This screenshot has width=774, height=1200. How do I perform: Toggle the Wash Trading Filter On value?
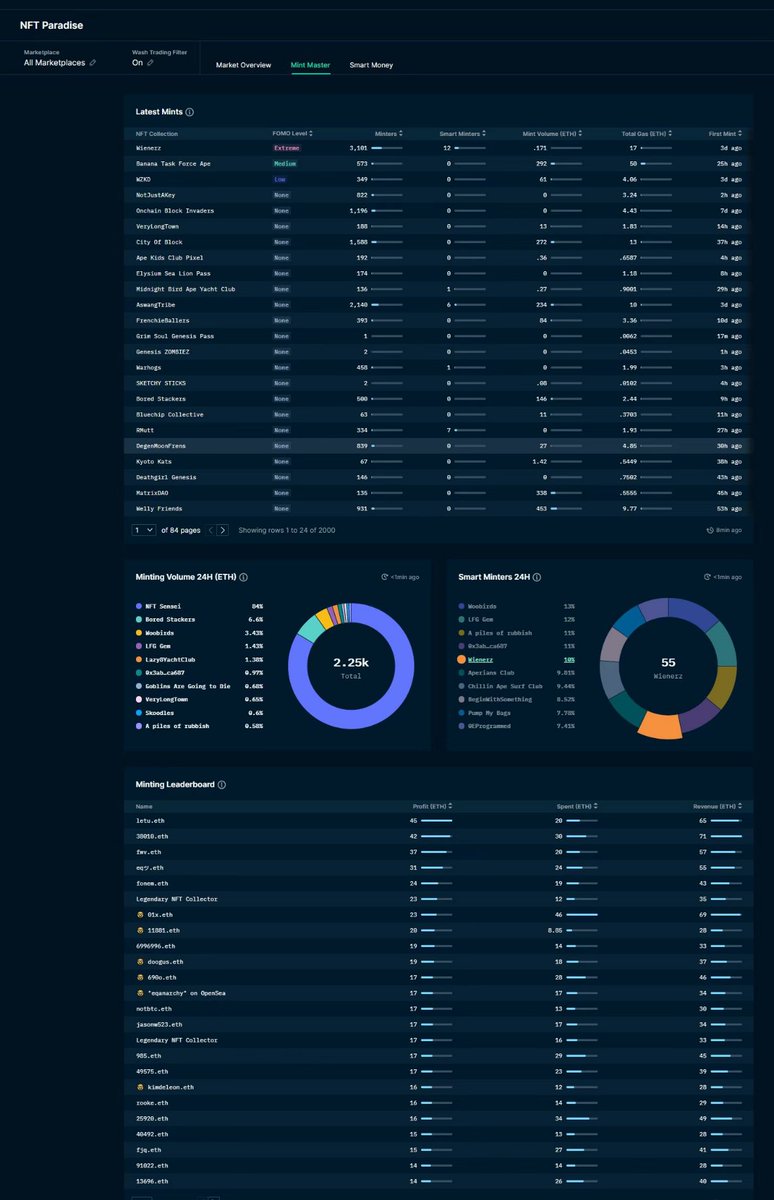(x=137, y=62)
